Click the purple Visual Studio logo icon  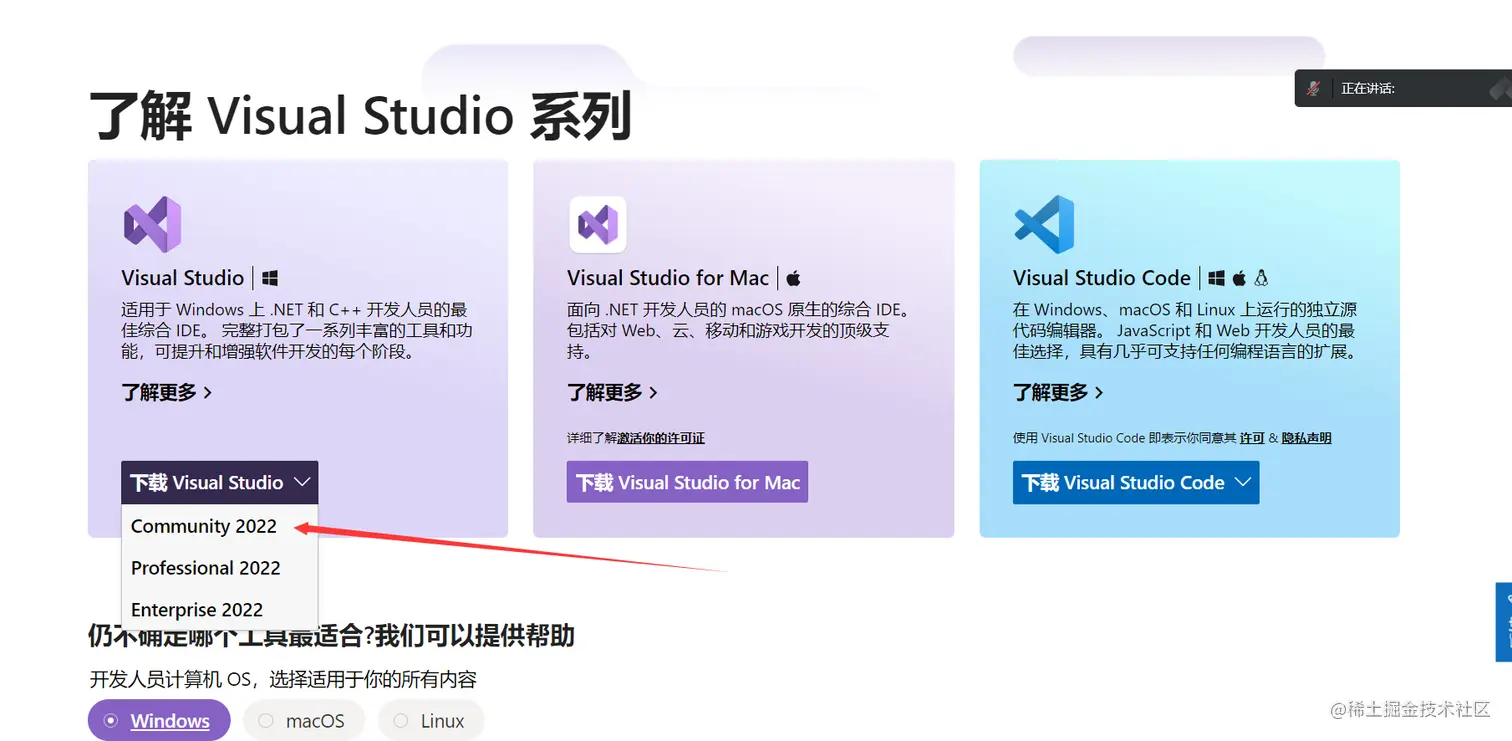point(152,224)
